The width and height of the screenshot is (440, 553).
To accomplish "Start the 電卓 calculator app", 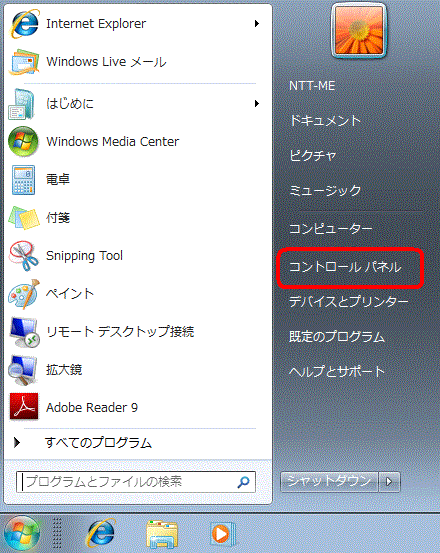I will (134, 180).
